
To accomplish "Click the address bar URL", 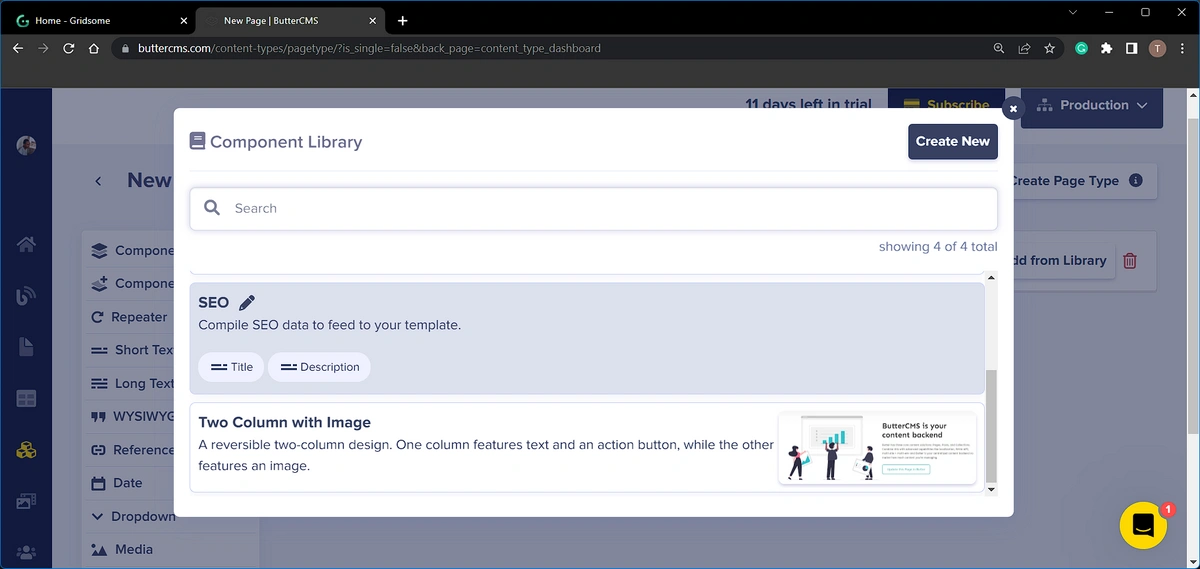I will pos(369,48).
